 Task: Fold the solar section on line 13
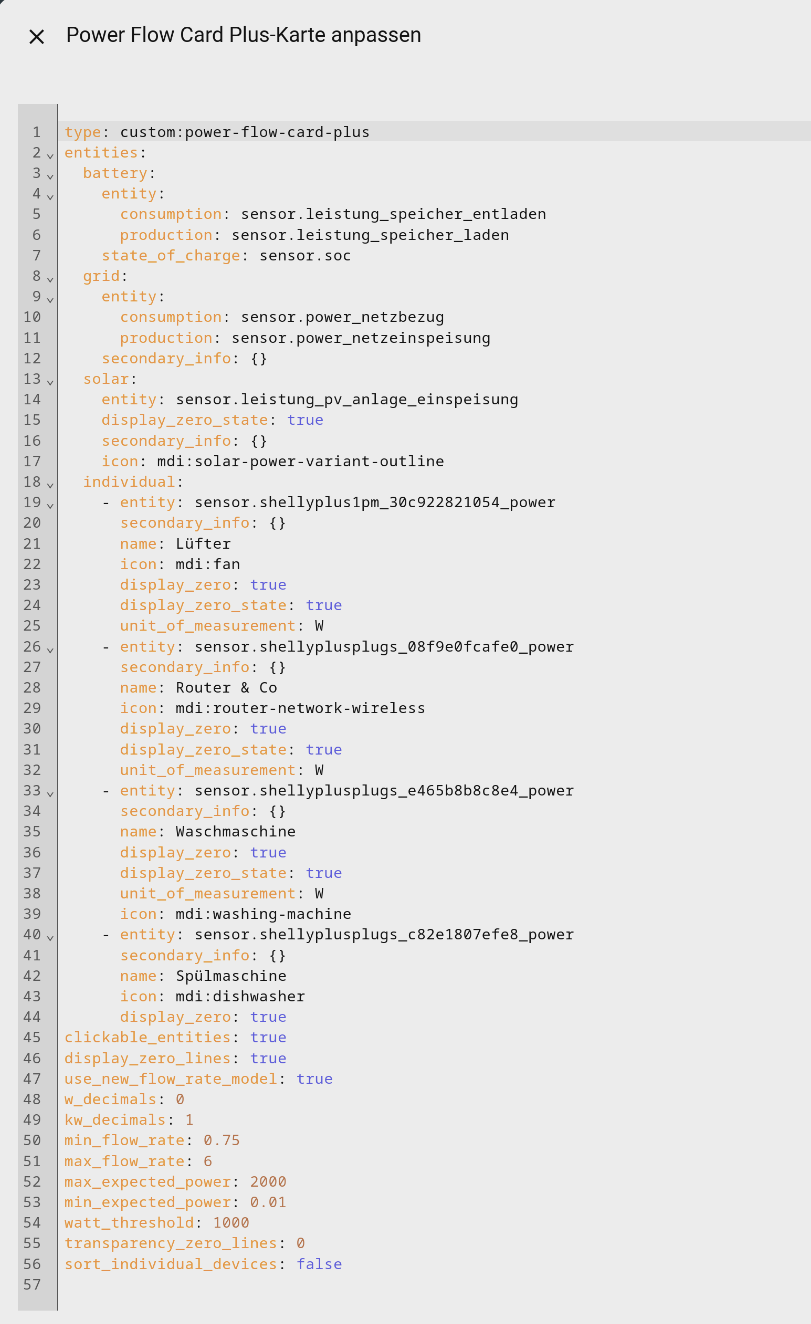pos(50,380)
